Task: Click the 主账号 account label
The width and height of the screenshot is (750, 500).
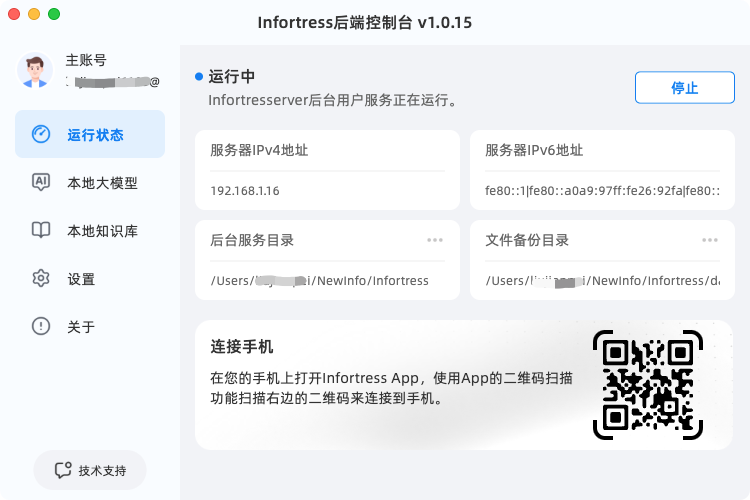Action: pos(86,60)
